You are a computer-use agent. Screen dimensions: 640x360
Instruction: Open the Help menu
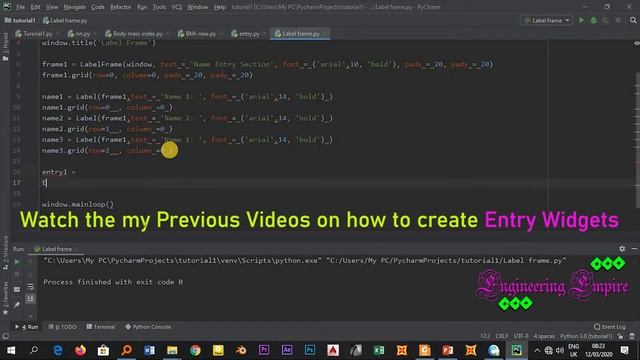220,7
